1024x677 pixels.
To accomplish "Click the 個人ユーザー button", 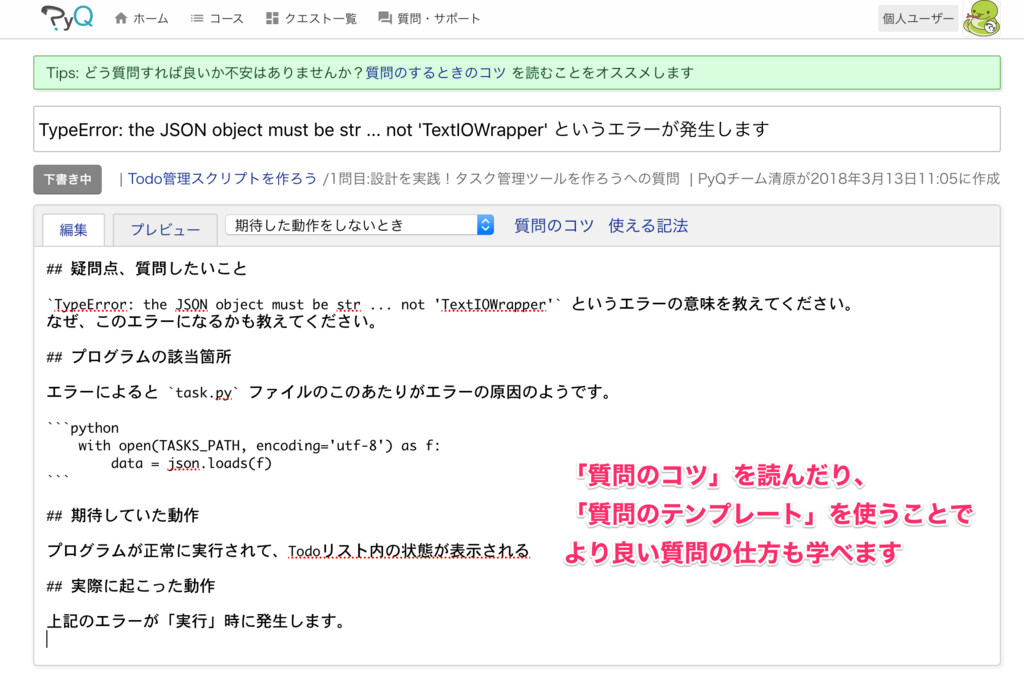I will pos(918,18).
